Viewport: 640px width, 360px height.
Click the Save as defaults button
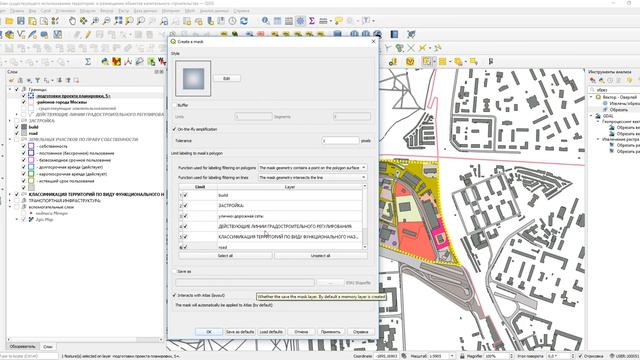240,332
